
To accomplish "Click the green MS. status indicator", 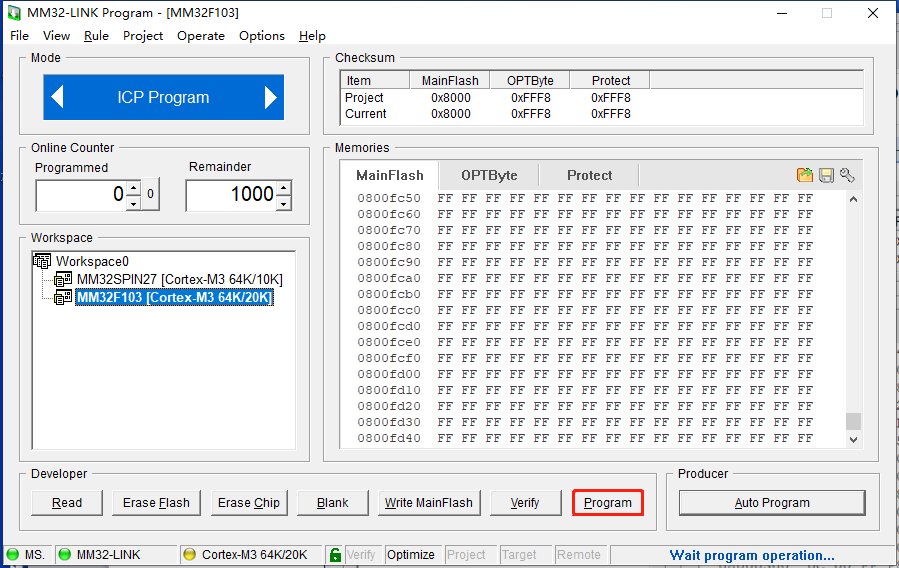I will coord(13,555).
